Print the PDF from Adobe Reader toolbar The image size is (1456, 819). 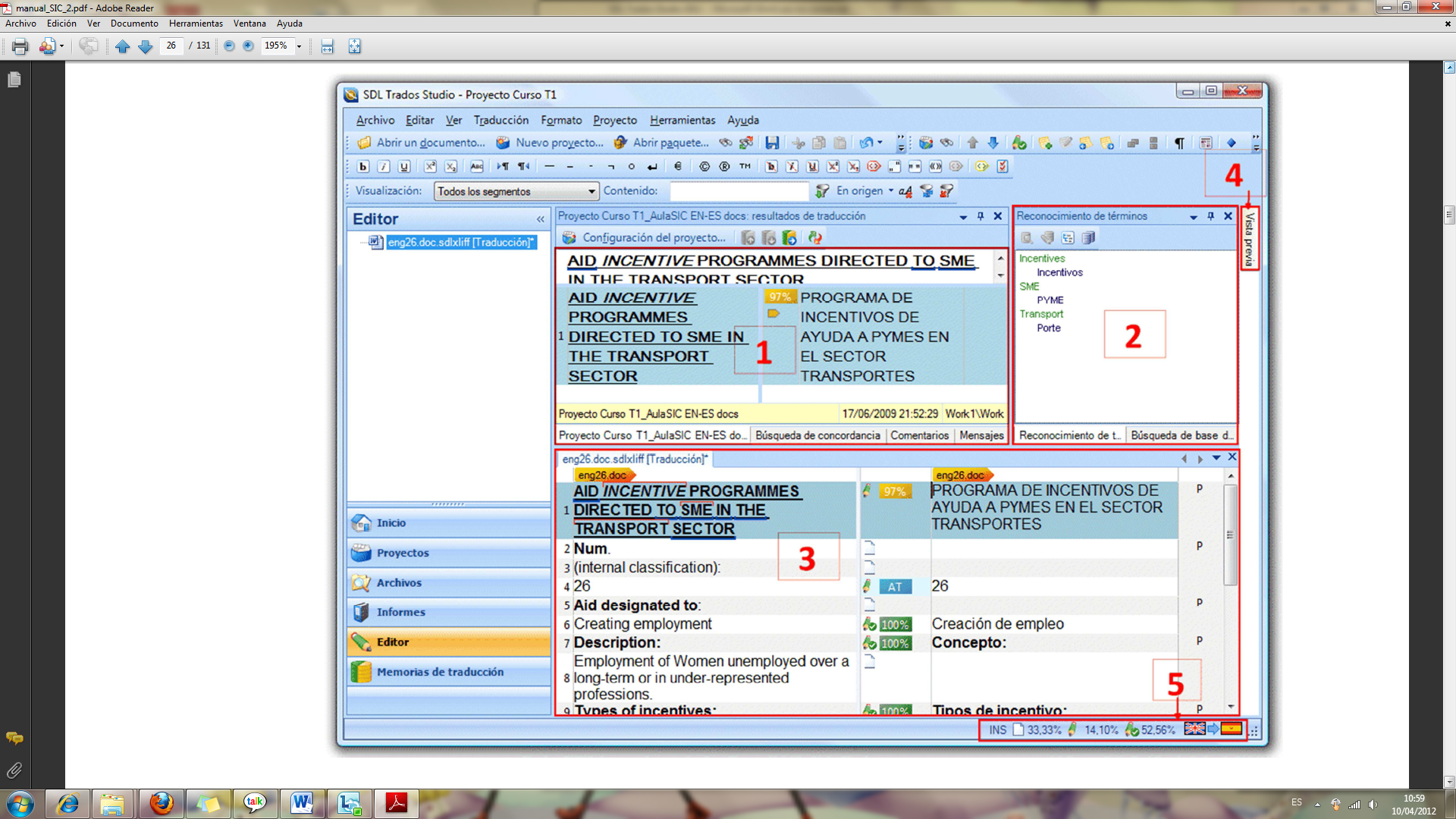pos(20,46)
